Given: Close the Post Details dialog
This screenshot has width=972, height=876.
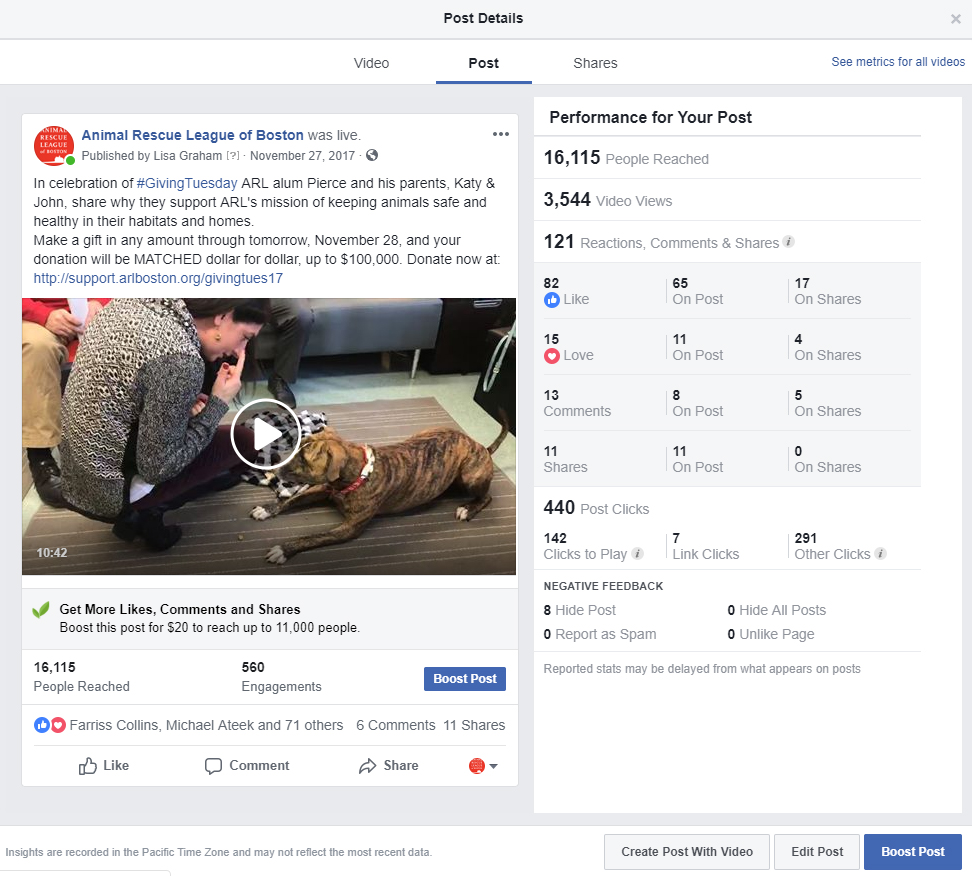Looking at the screenshot, I should point(955,19).
